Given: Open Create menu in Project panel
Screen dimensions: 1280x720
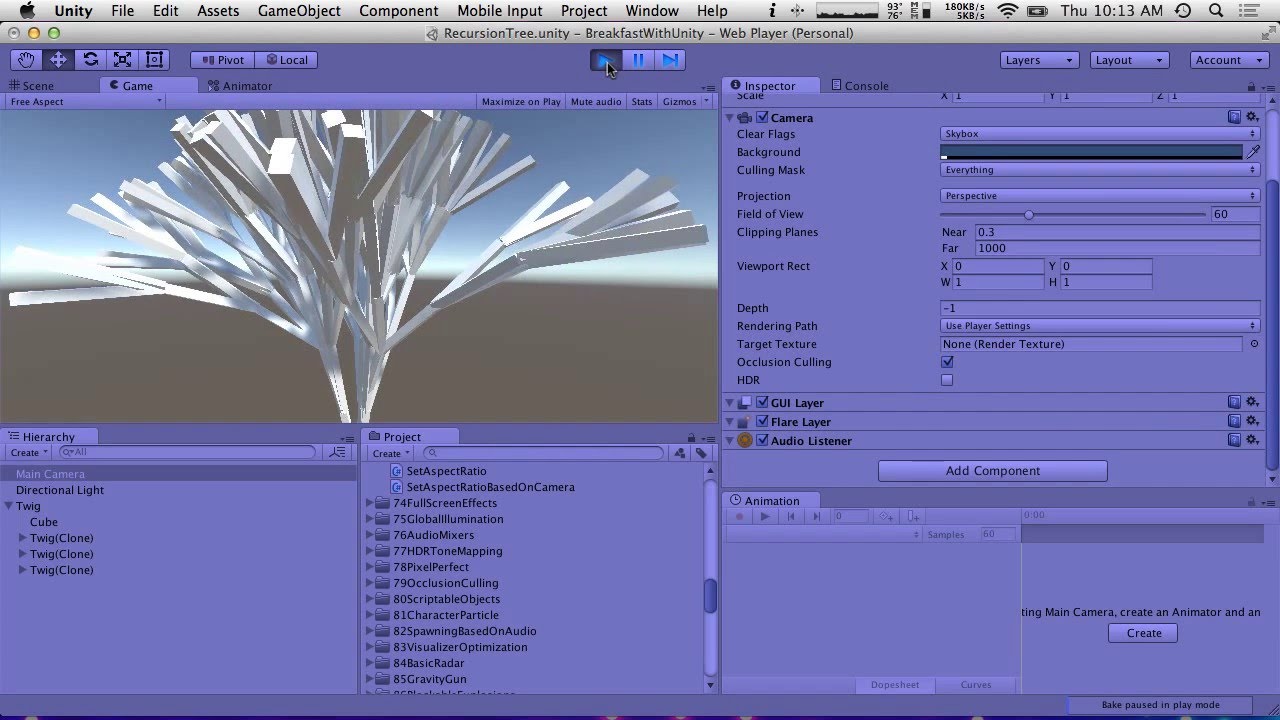Looking at the screenshot, I should (391, 454).
